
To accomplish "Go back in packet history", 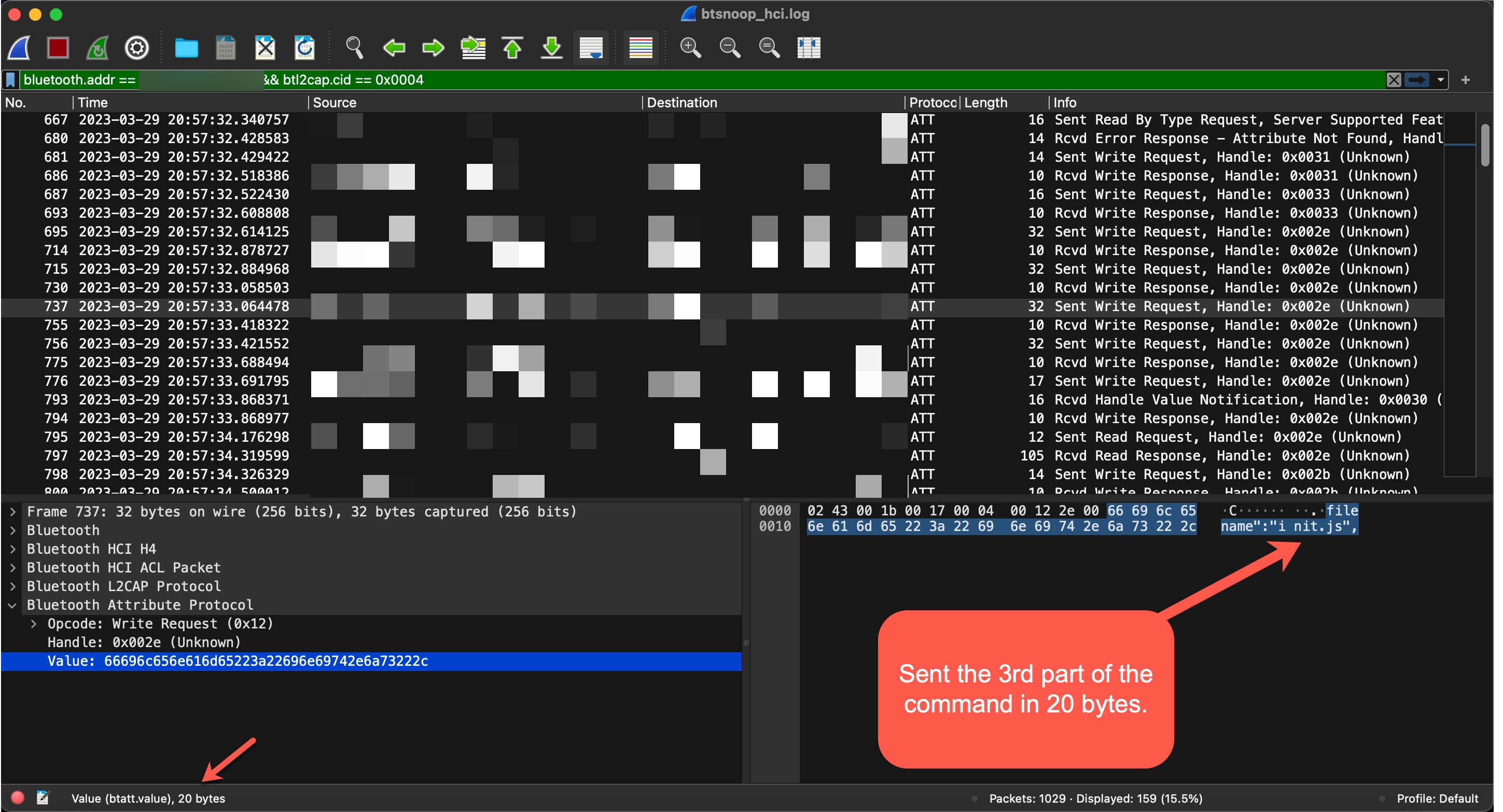I will 394,47.
